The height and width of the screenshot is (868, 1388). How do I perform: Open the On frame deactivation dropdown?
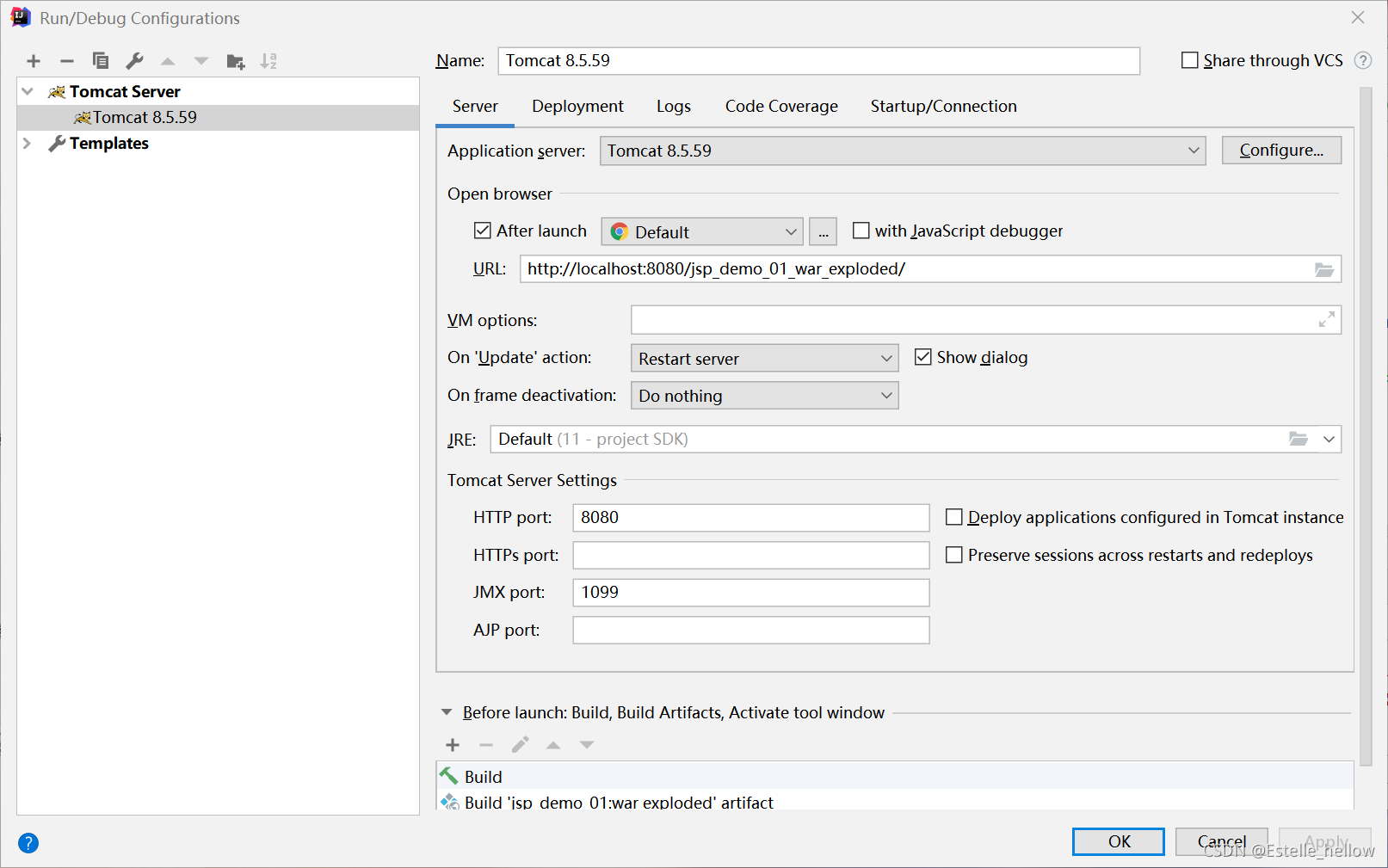click(764, 396)
